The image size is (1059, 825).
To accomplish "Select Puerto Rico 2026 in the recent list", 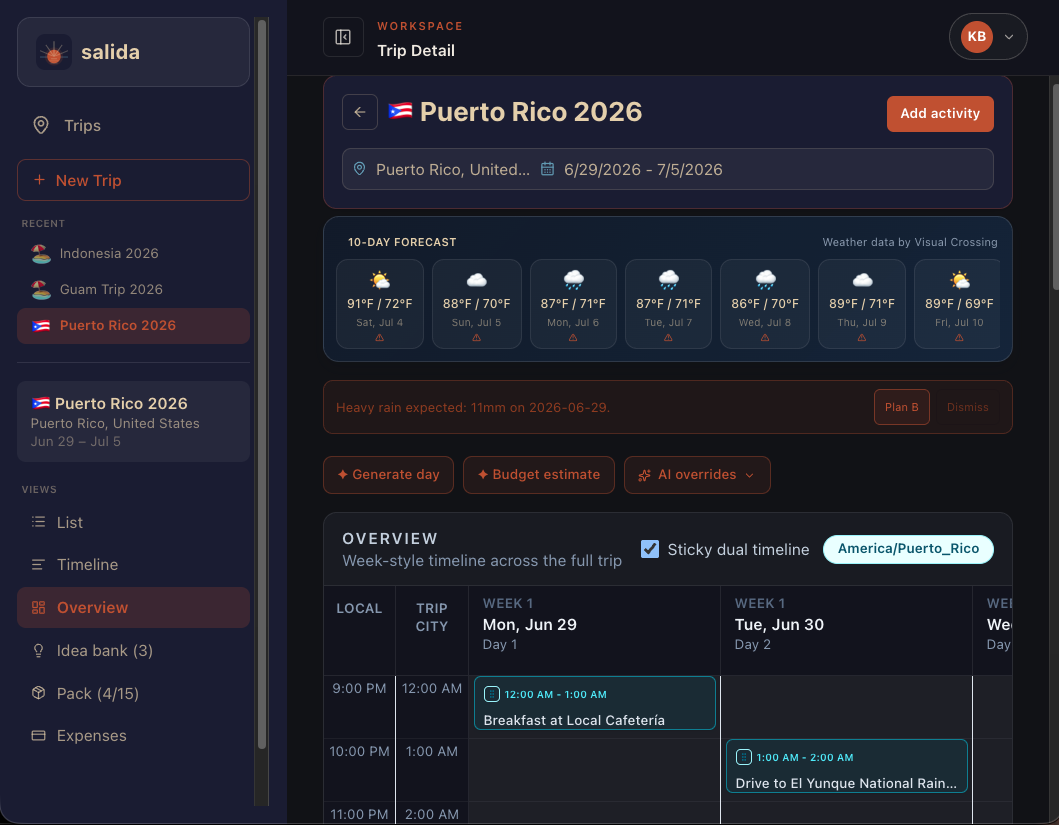I will (134, 326).
